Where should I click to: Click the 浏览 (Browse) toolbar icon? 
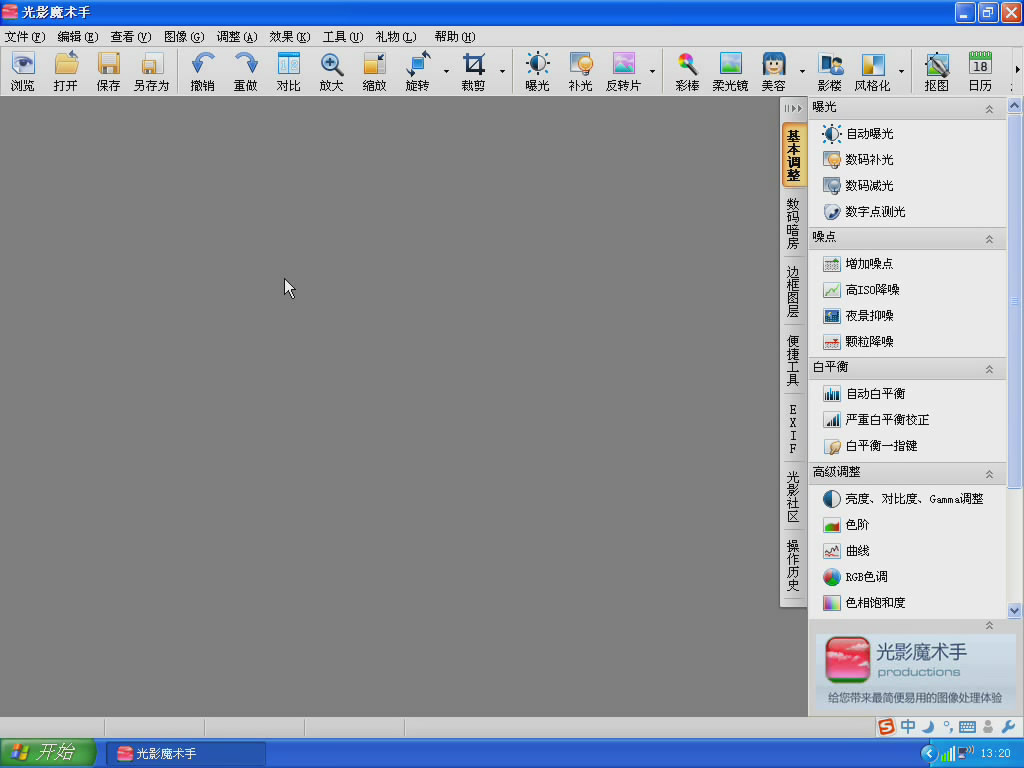click(x=23, y=71)
